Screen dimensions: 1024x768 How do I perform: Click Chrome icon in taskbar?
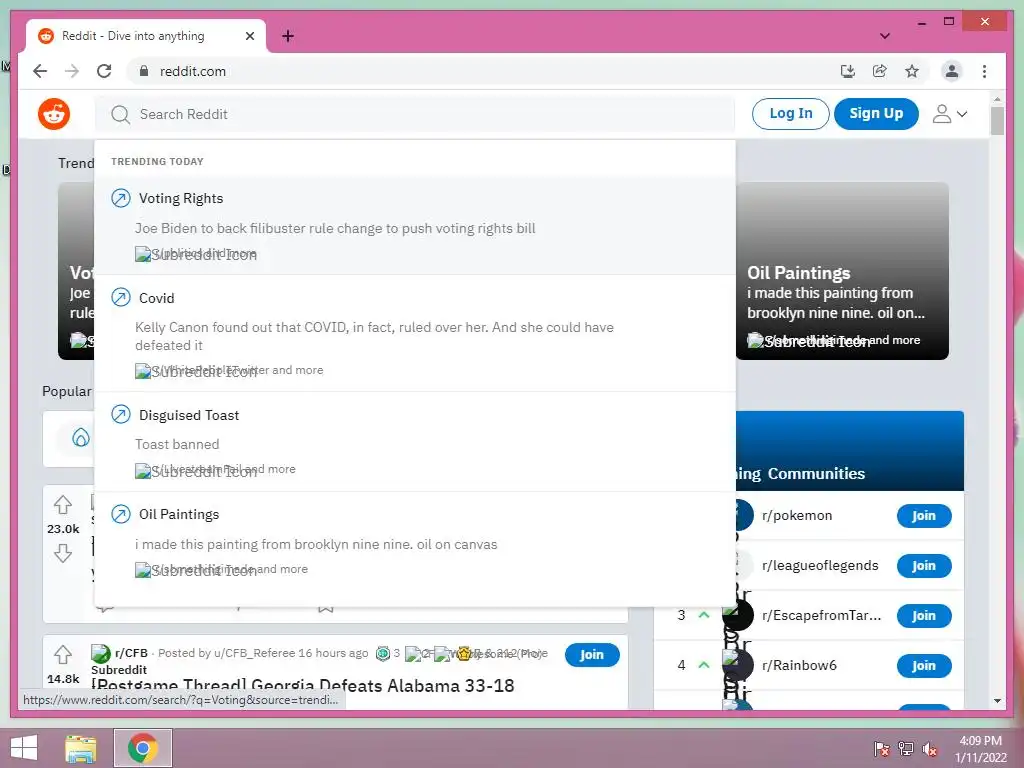point(143,748)
